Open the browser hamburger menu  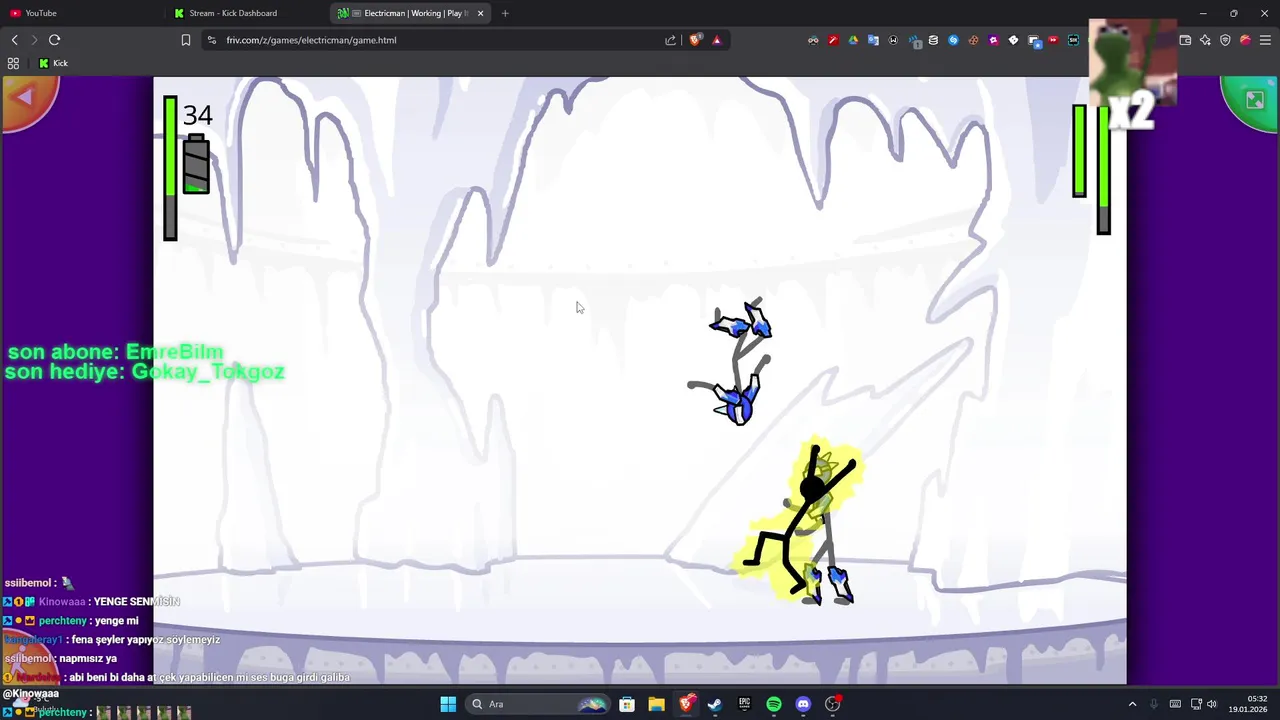(1265, 40)
